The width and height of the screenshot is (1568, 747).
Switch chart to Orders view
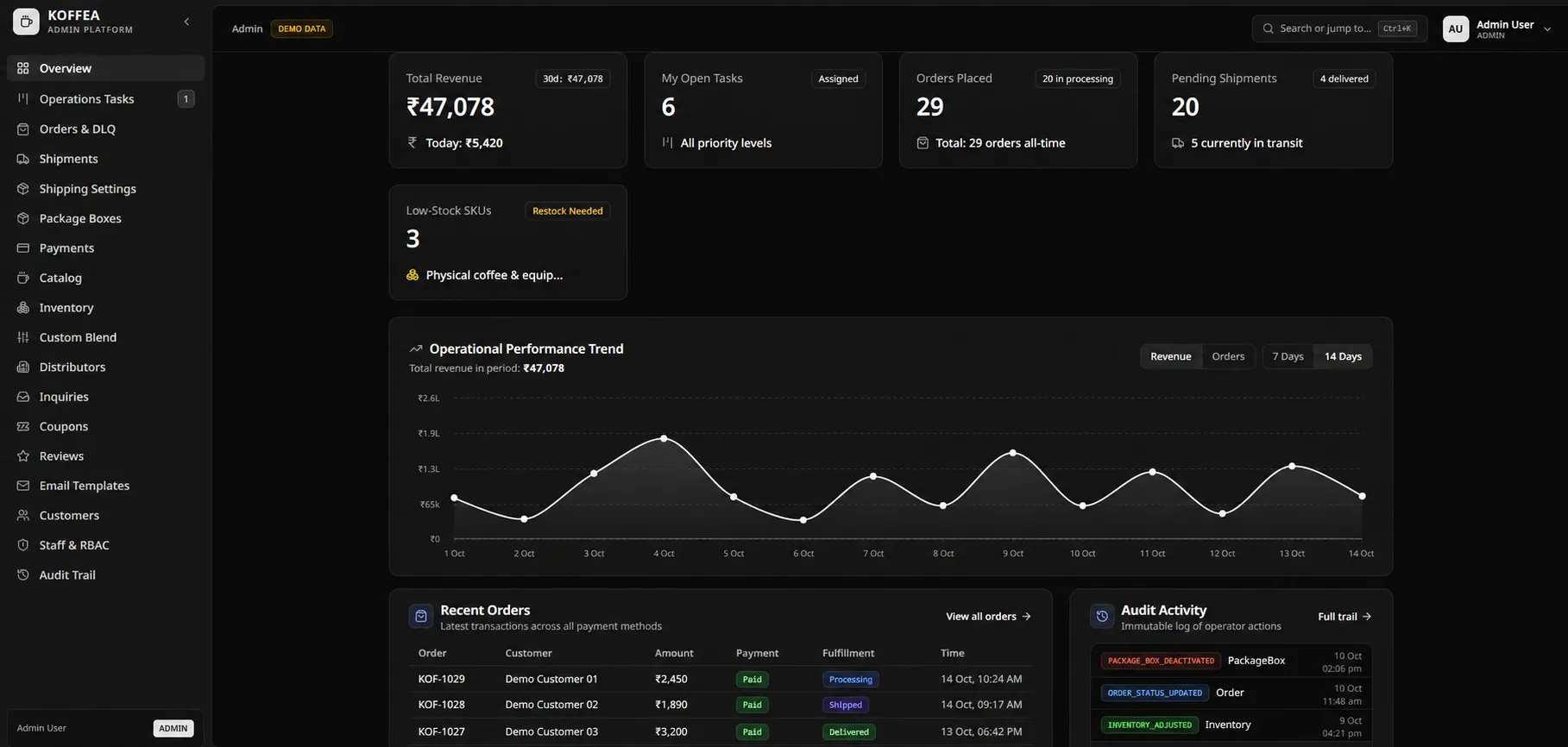[1228, 356]
